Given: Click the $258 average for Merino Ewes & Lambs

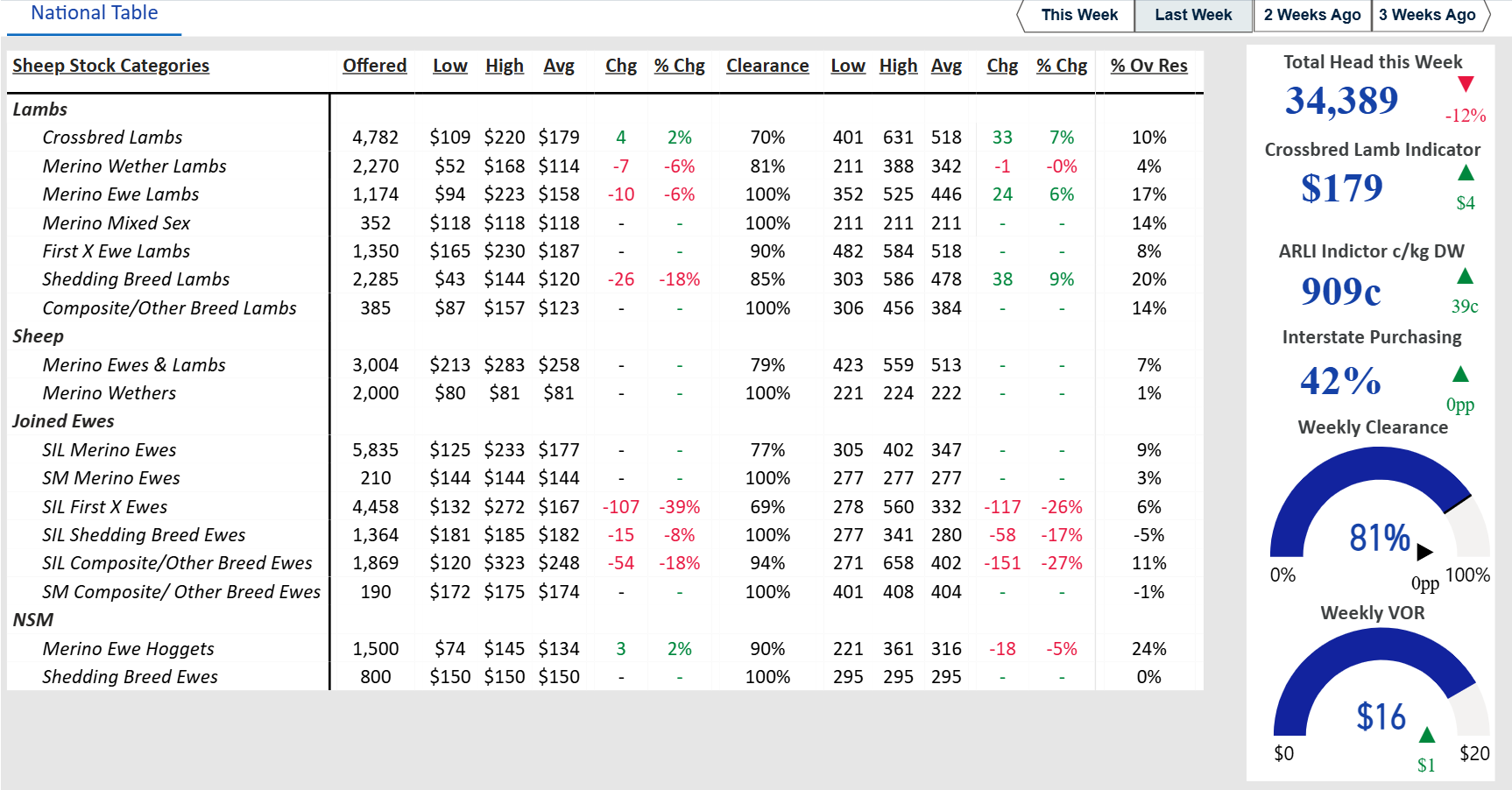Looking at the screenshot, I should [x=559, y=365].
